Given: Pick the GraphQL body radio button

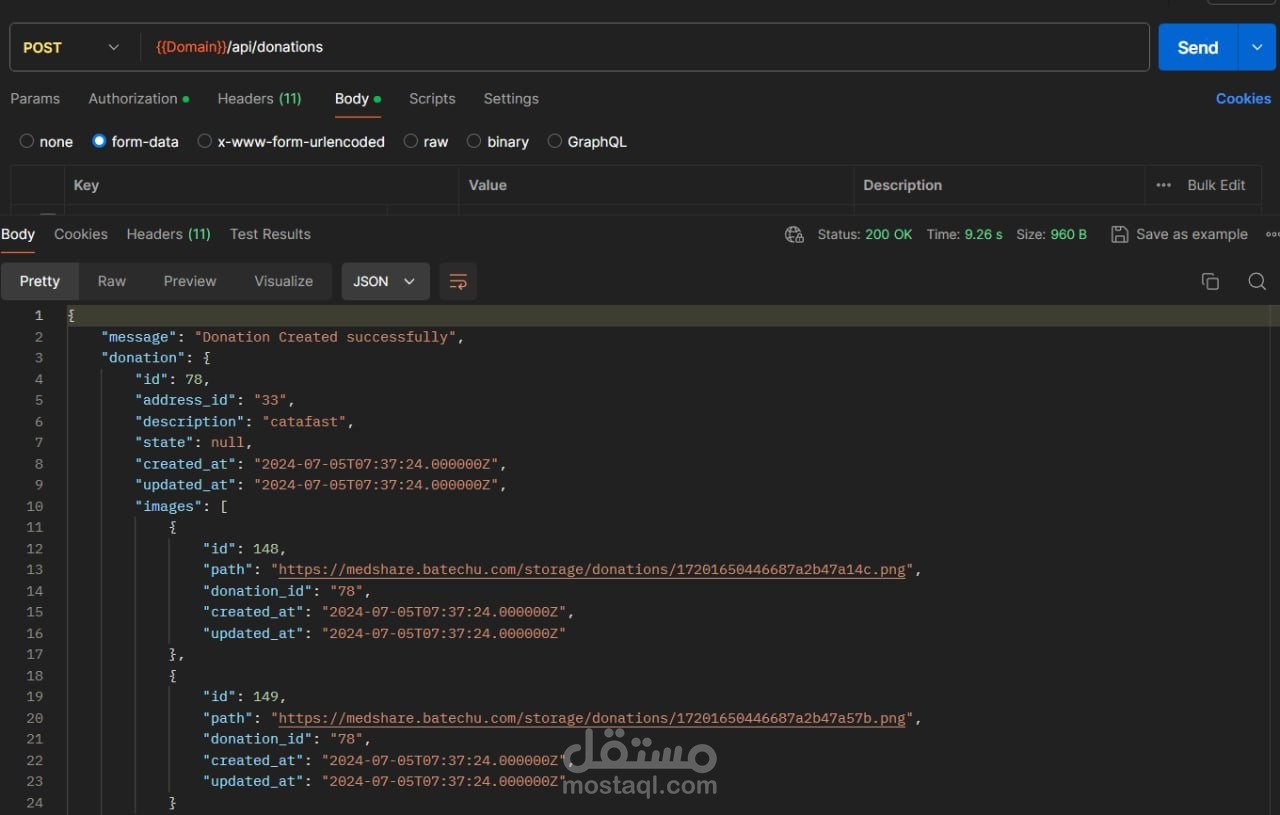Looking at the screenshot, I should (x=555, y=142).
